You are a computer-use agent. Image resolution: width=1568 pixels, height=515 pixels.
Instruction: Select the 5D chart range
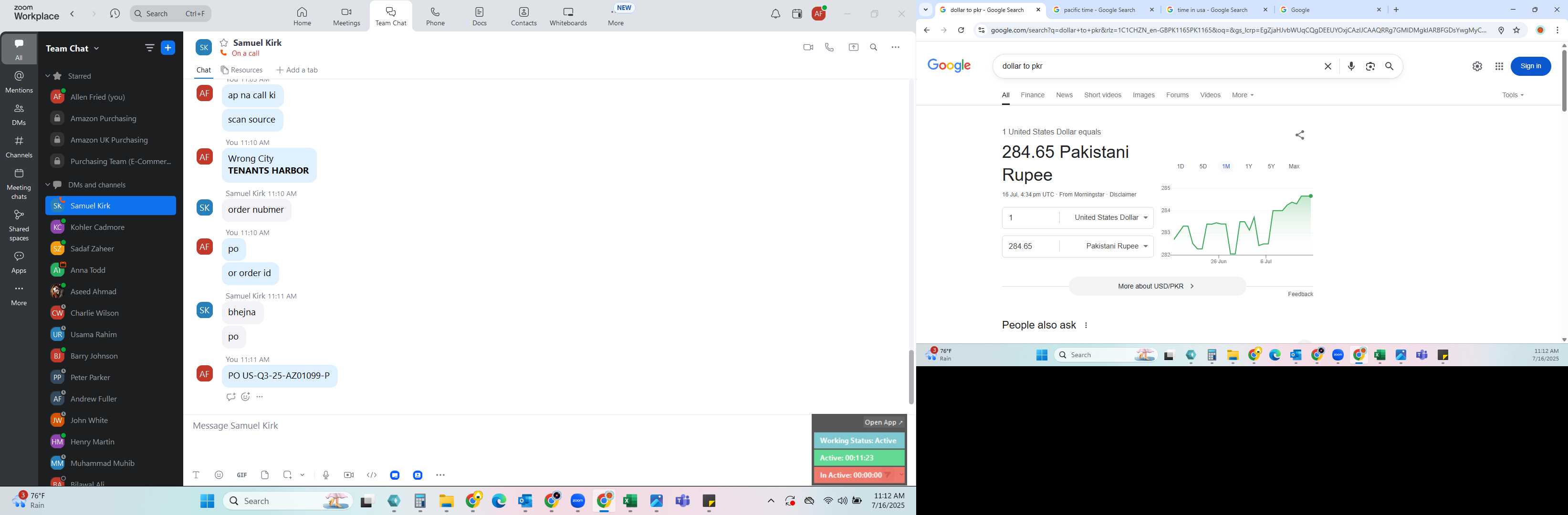pyautogui.click(x=1203, y=166)
